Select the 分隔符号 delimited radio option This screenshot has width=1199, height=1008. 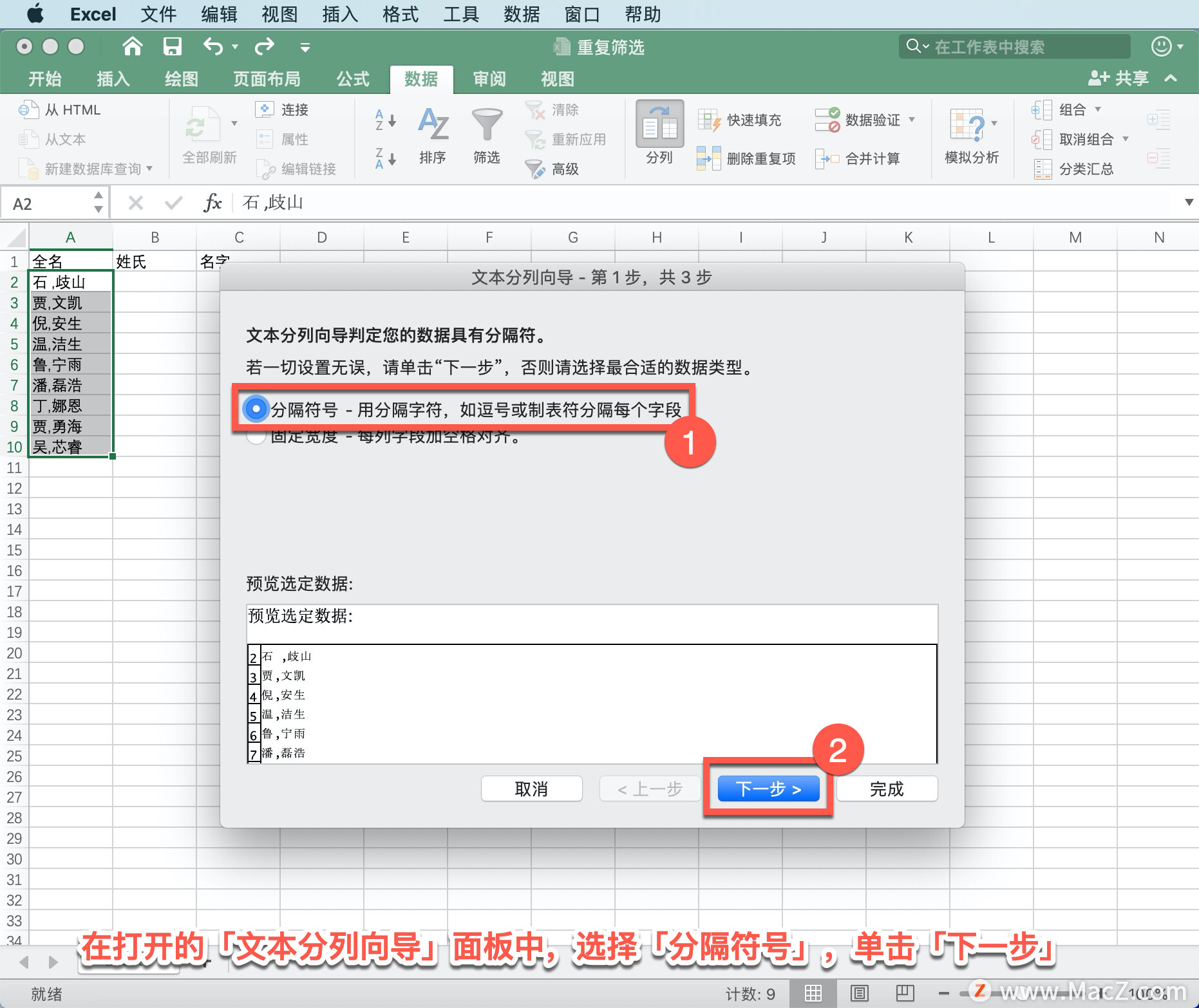[x=256, y=409]
